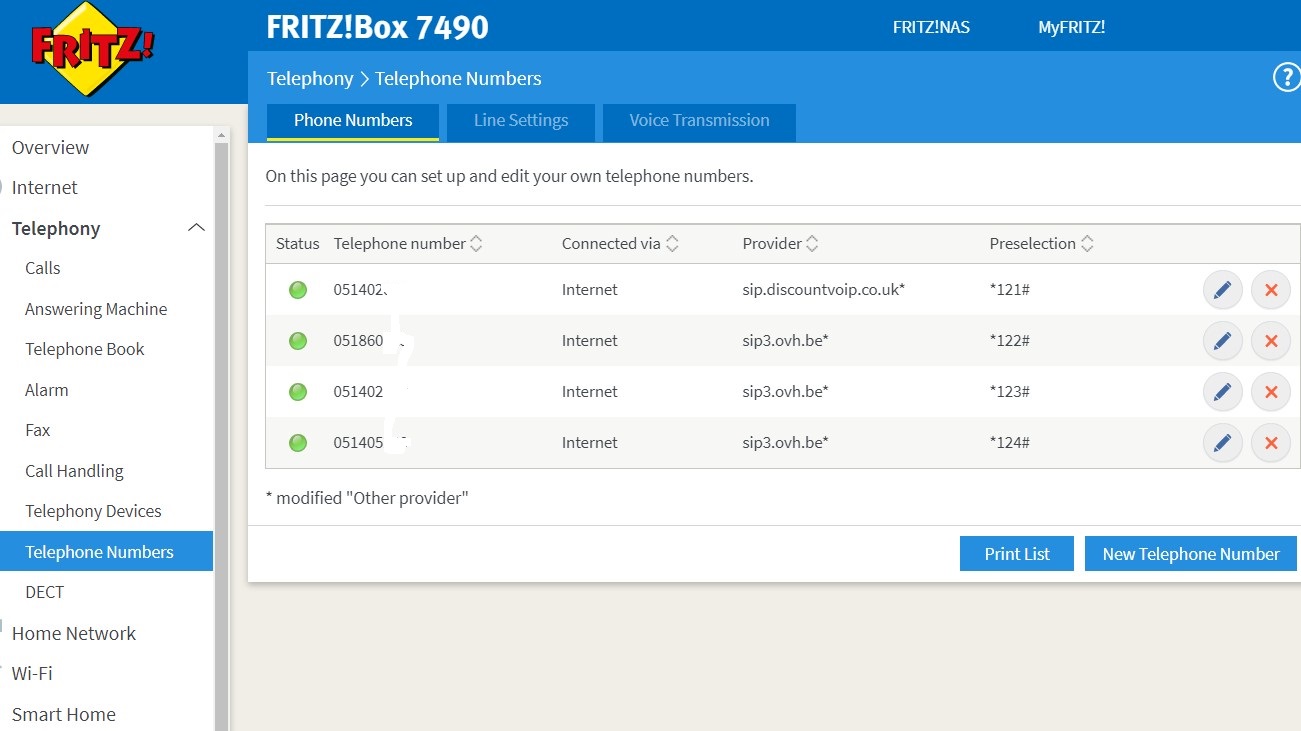
Task: Click the FRITZ! logo
Action: [x=92, y=49]
